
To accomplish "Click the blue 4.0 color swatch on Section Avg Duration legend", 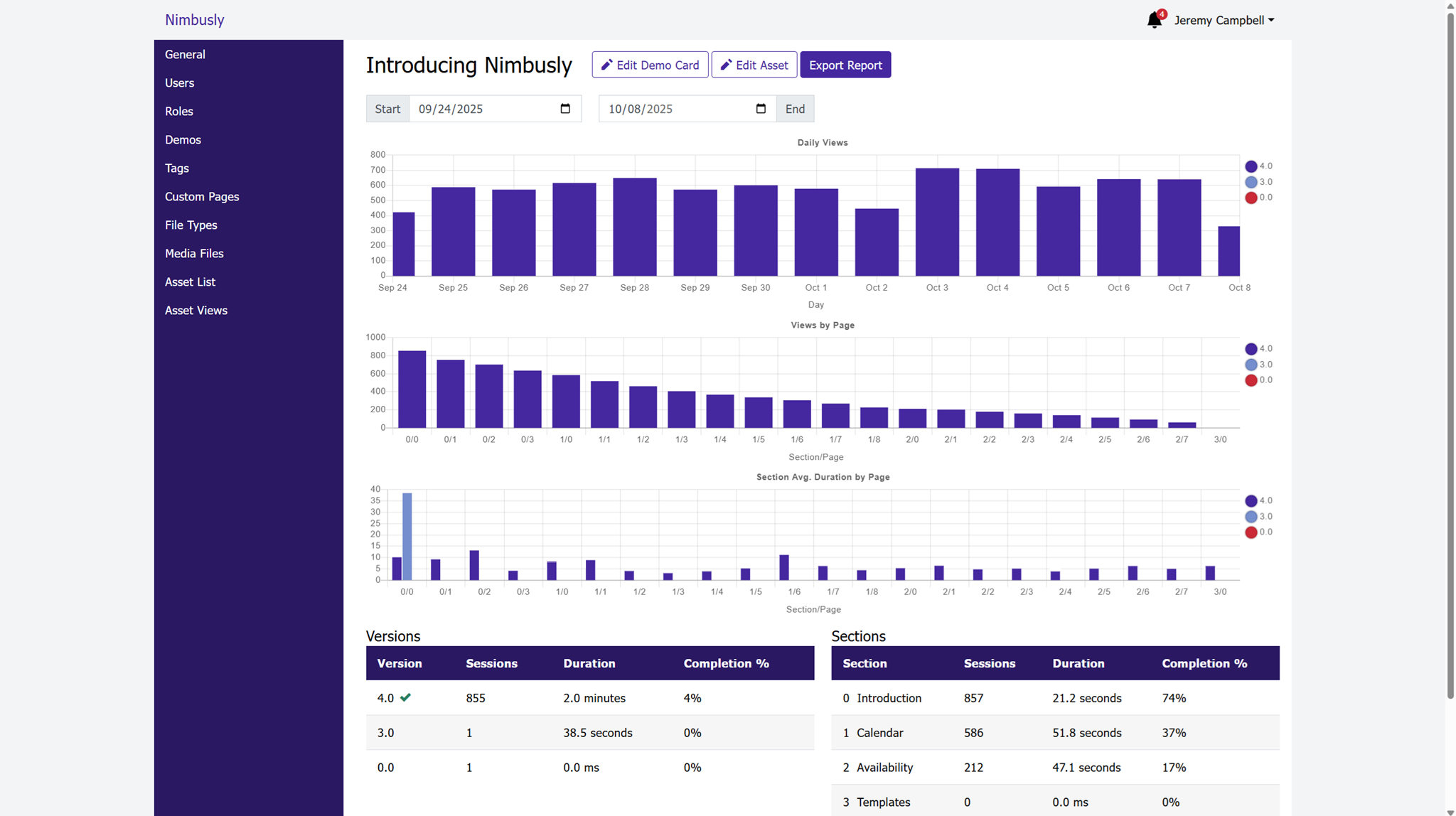I will click(x=1250, y=500).
